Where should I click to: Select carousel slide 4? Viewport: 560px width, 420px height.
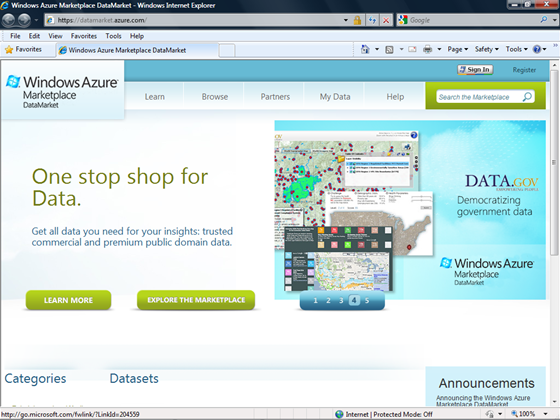[x=354, y=300]
